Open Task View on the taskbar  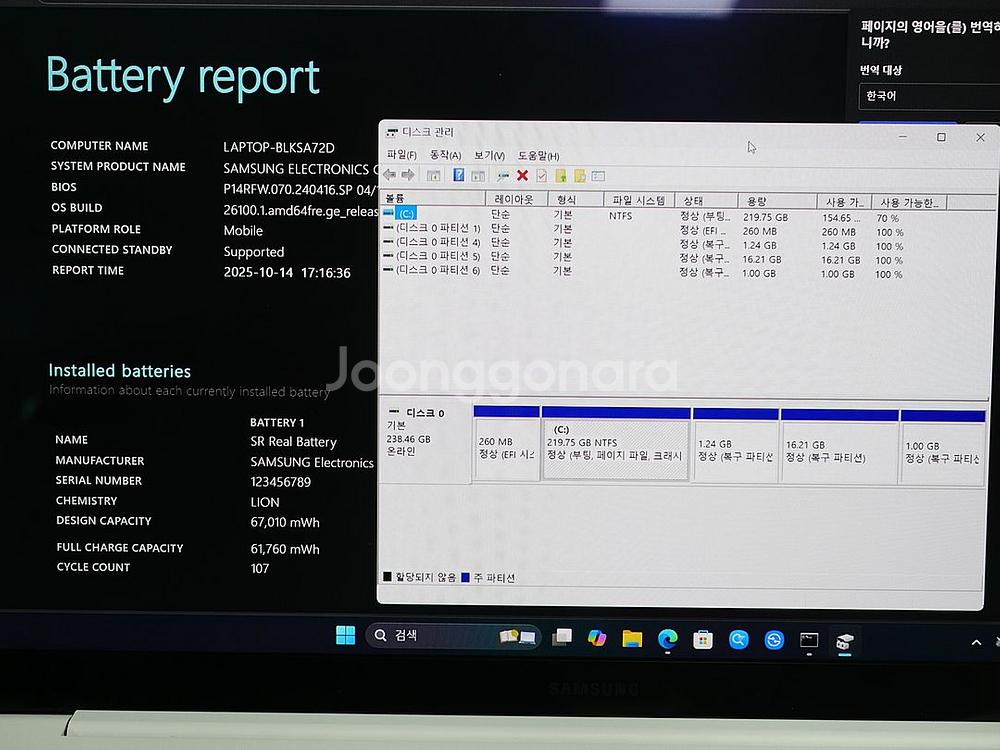coord(562,637)
